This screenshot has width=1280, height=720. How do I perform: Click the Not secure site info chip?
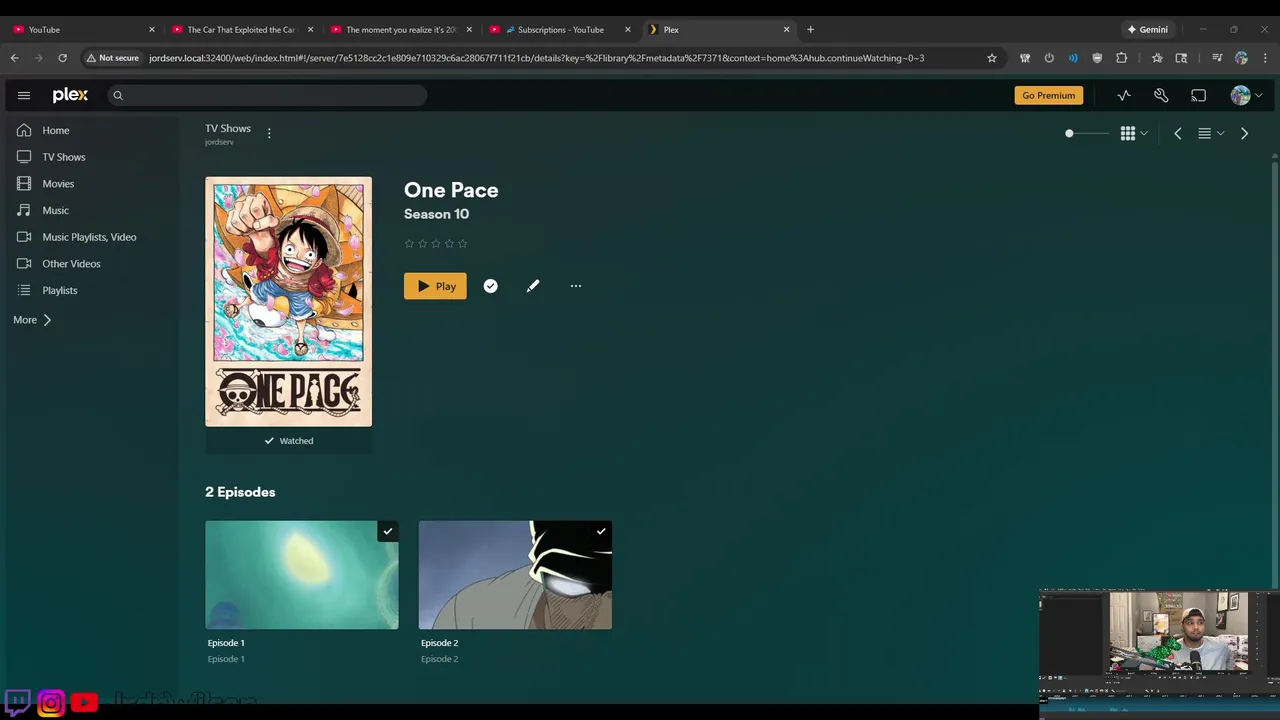(x=113, y=58)
